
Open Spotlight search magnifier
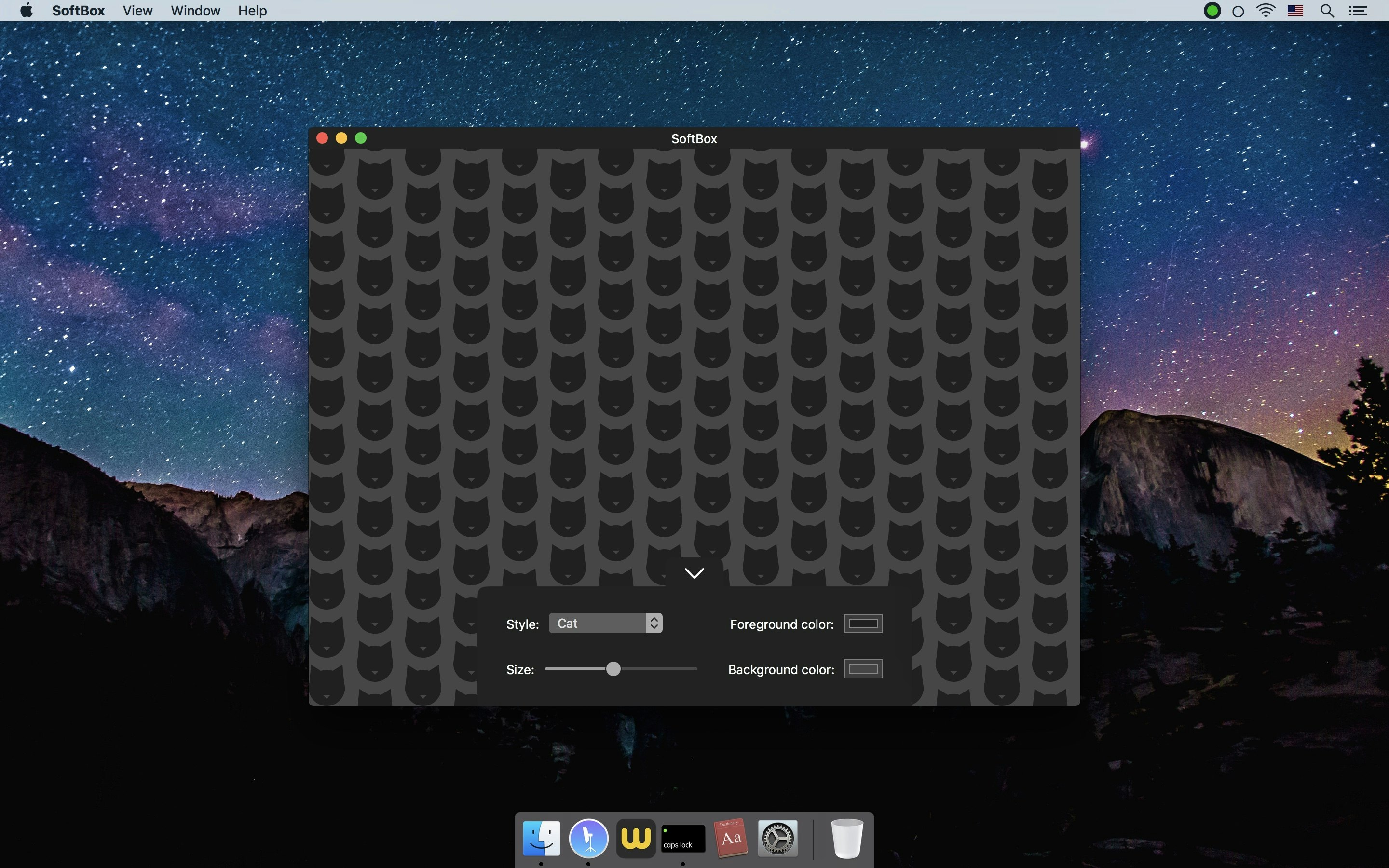[1327, 11]
